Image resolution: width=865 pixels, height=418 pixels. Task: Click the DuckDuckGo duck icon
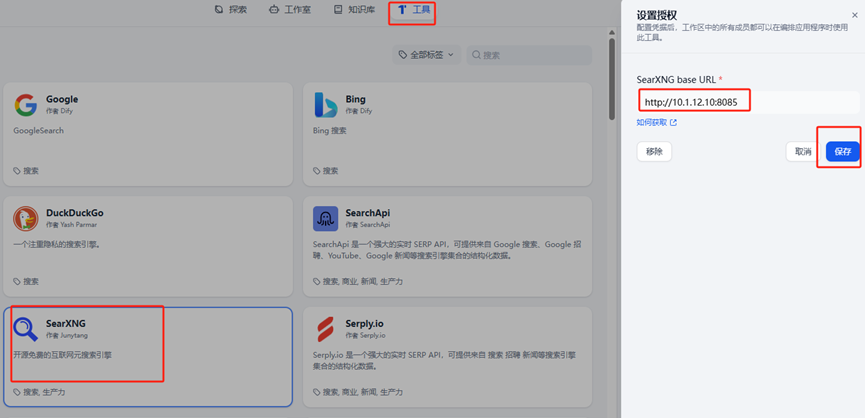tap(25, 218)
